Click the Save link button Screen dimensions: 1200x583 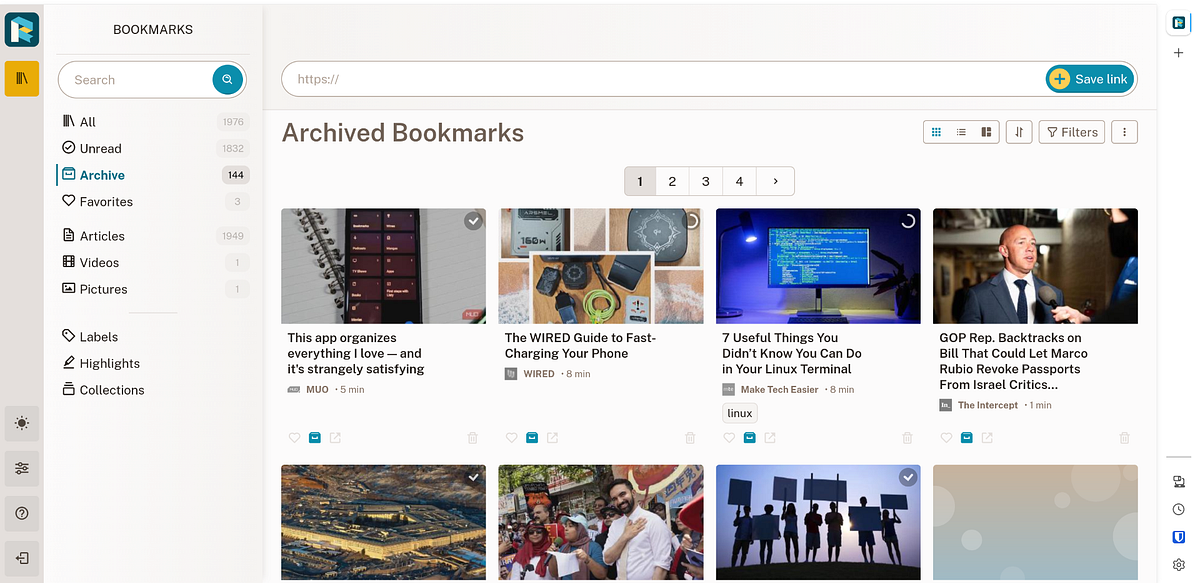click(x=1089, y=80)
